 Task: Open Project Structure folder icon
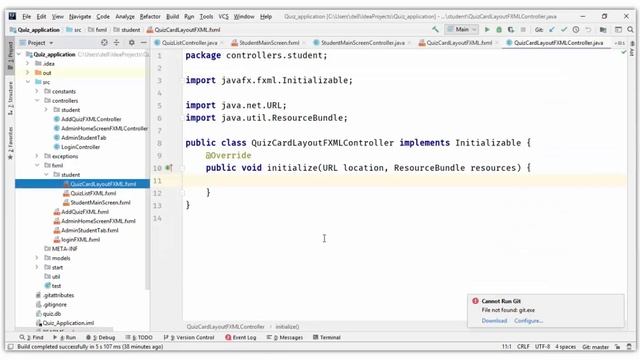coord(603,29)
